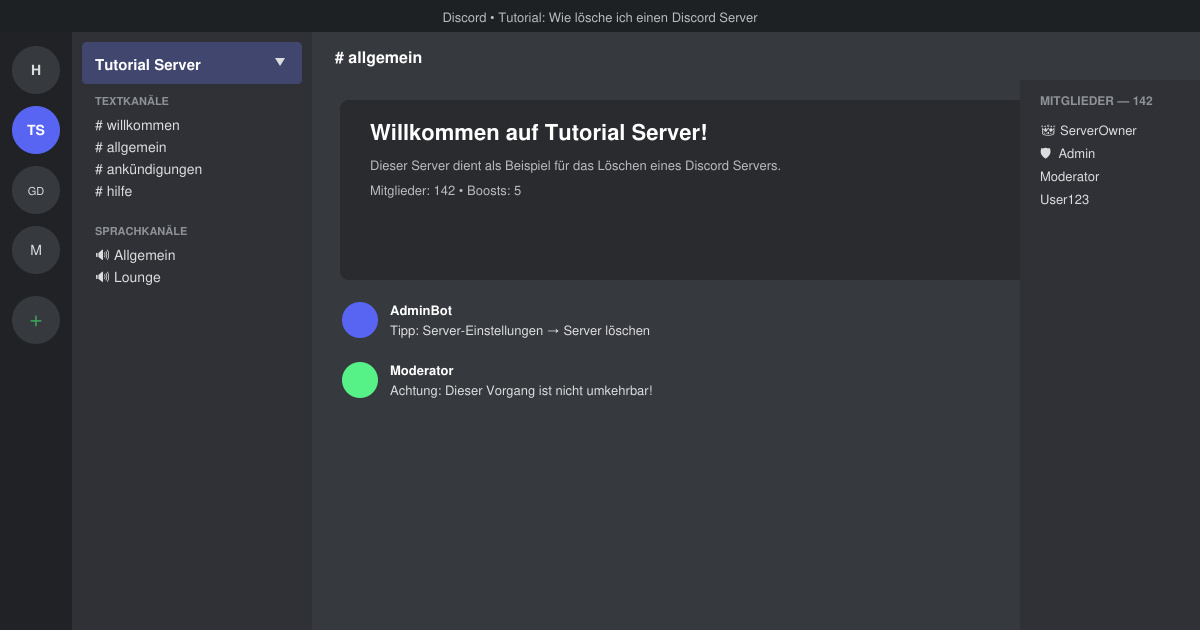The width and height of the screenshot is (1200, 630).
Task: Click the Mitglieder: 142 • Boosts: 5 text
Action: point(445,190)
